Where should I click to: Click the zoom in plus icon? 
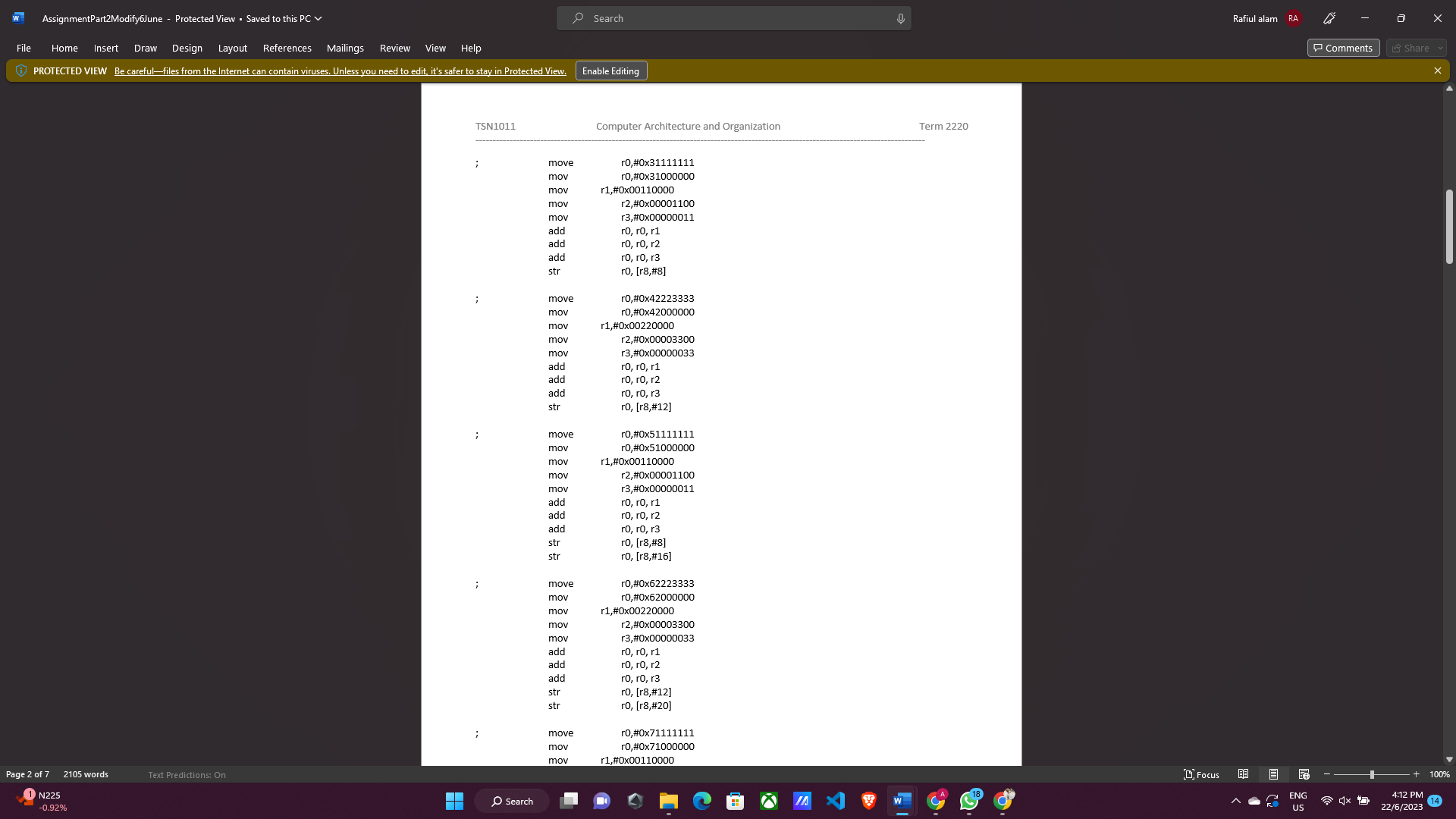click(x=1416, y=774)
